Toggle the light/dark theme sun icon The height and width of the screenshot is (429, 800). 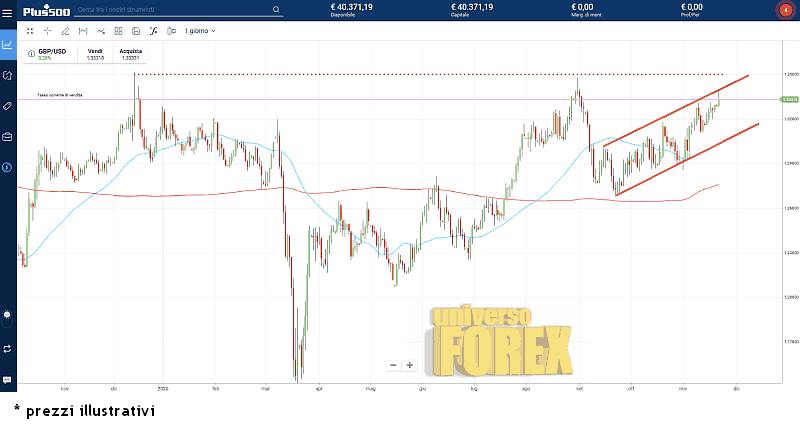pos(8,314)
